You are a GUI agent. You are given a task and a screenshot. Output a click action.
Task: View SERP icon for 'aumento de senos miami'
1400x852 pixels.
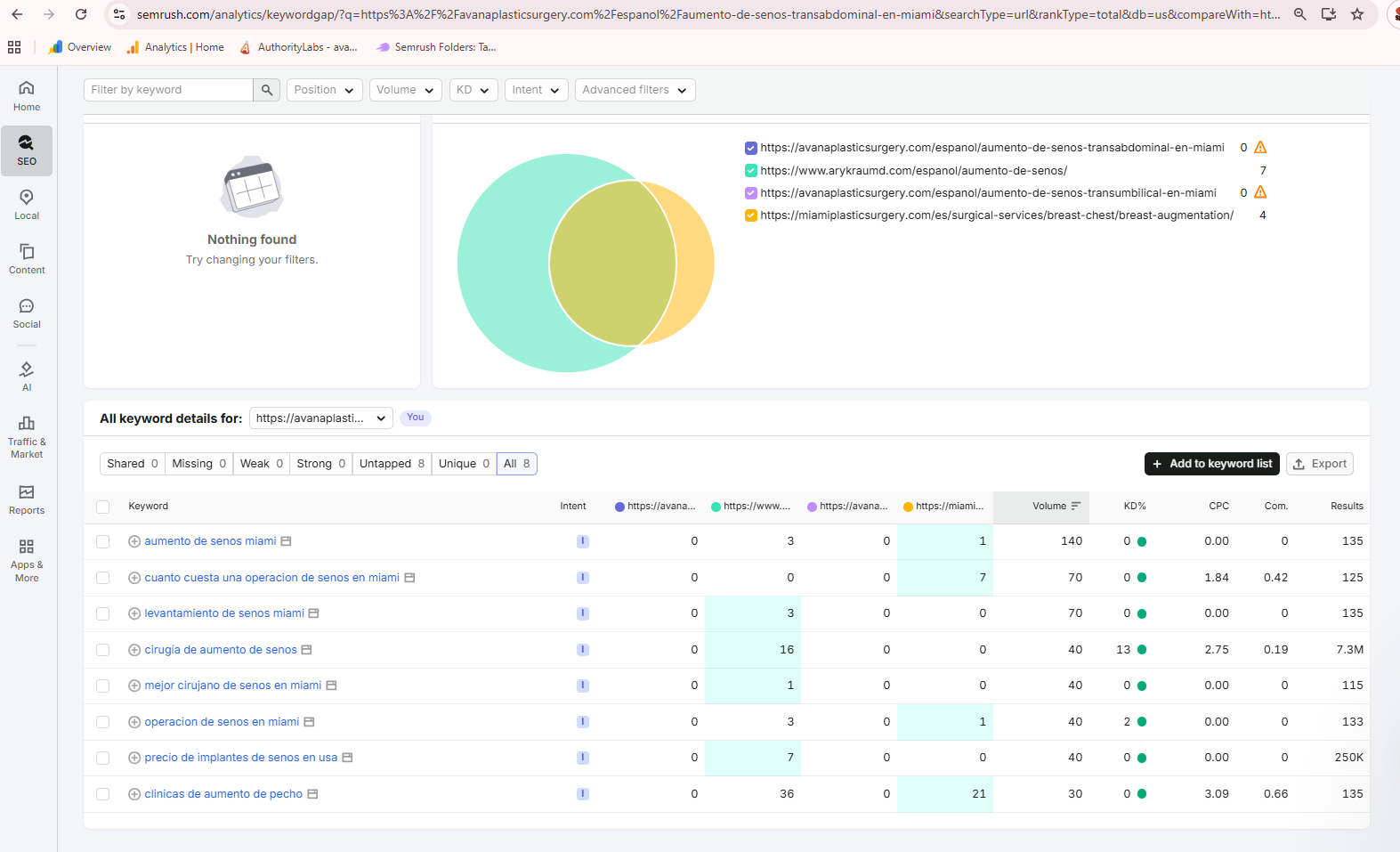[287, 541]
